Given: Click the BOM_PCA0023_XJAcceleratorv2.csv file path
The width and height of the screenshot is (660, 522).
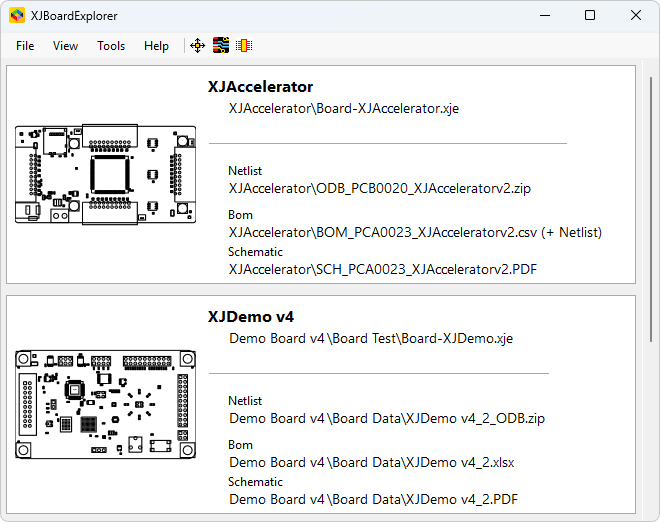Looking at the screenshot, I should click(x=415, y=232).
